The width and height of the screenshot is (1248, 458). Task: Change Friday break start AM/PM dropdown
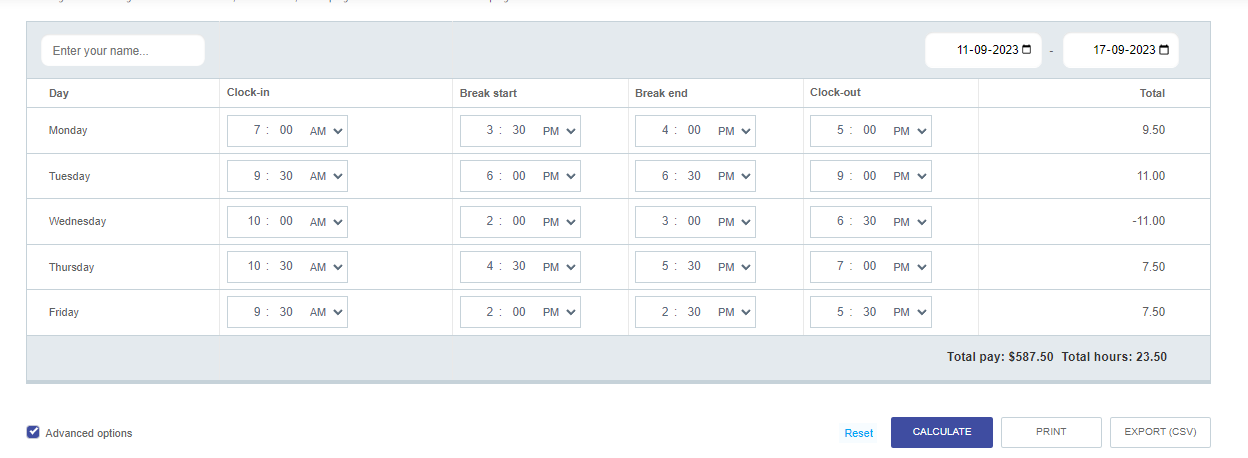click(559, 312)
